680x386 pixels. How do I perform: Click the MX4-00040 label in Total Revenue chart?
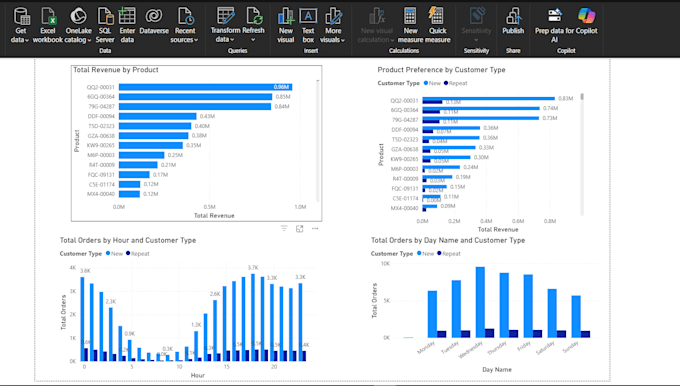(101, 194)
